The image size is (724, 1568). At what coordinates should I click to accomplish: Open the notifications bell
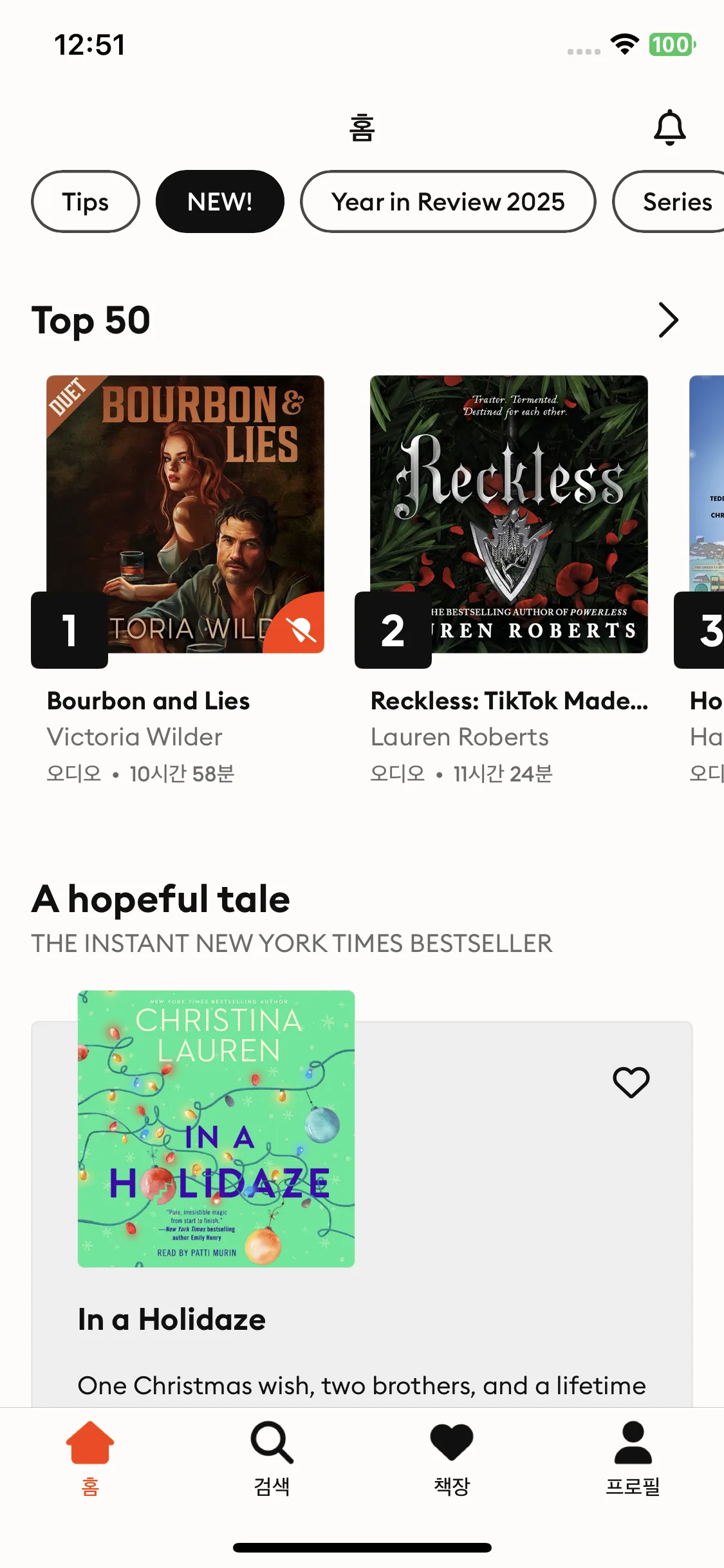[669, 127]
